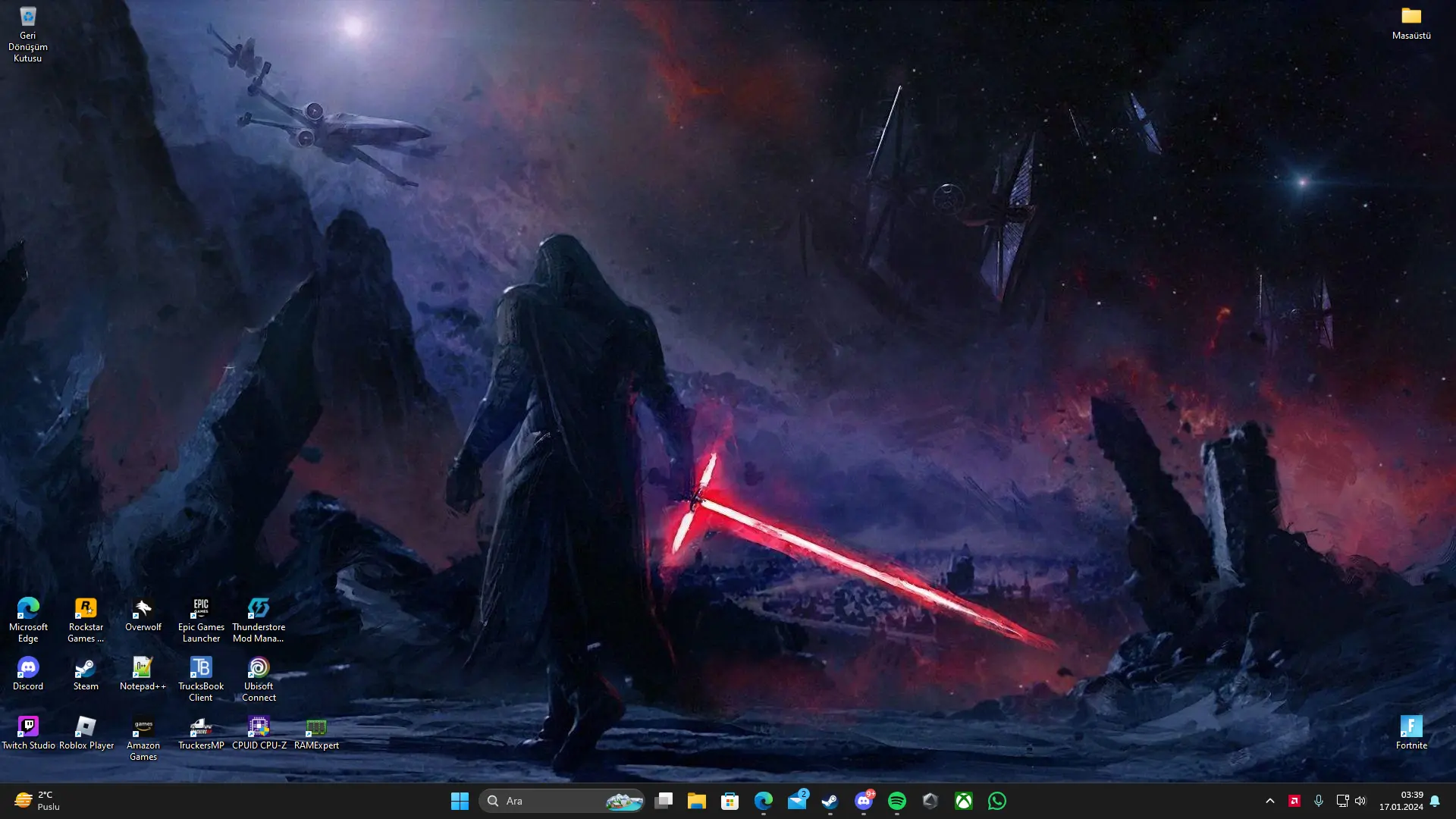This screenshot has width=1456, height=819.
Task: Launch the Xbox app from the taskbar
Action: pos(964,801)
